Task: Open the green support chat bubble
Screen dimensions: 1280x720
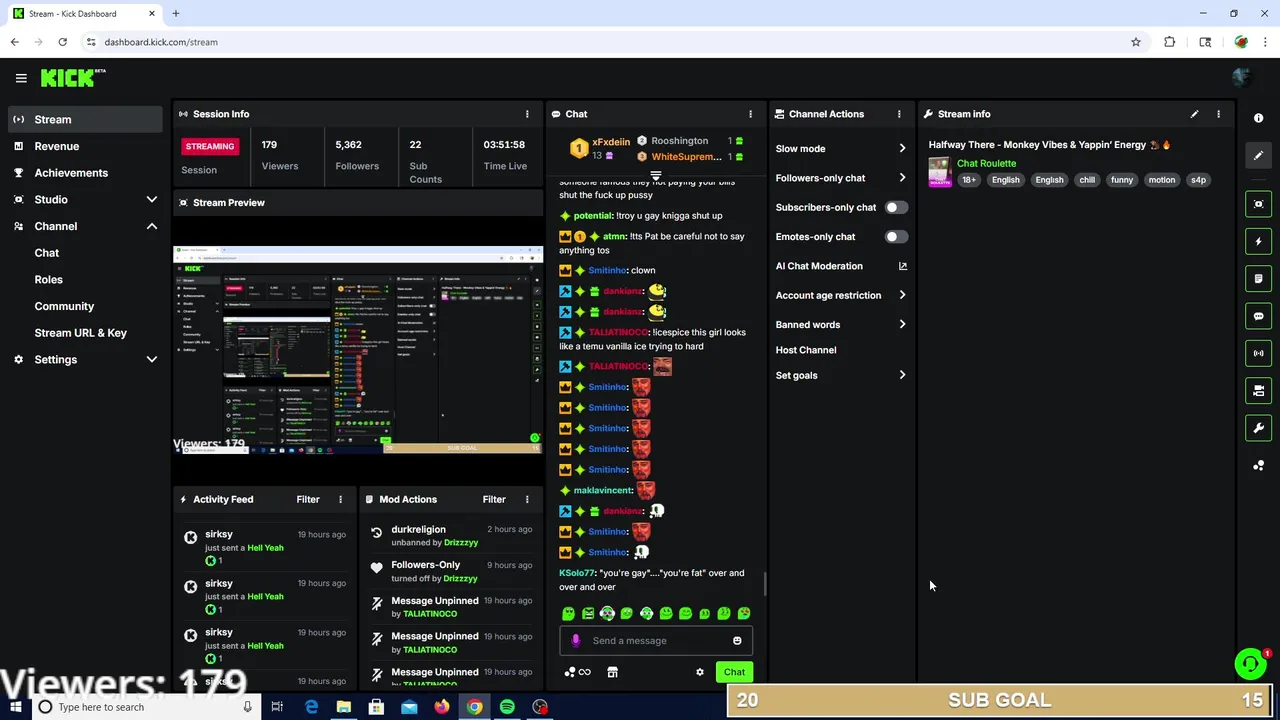Action: point(1250,664)
